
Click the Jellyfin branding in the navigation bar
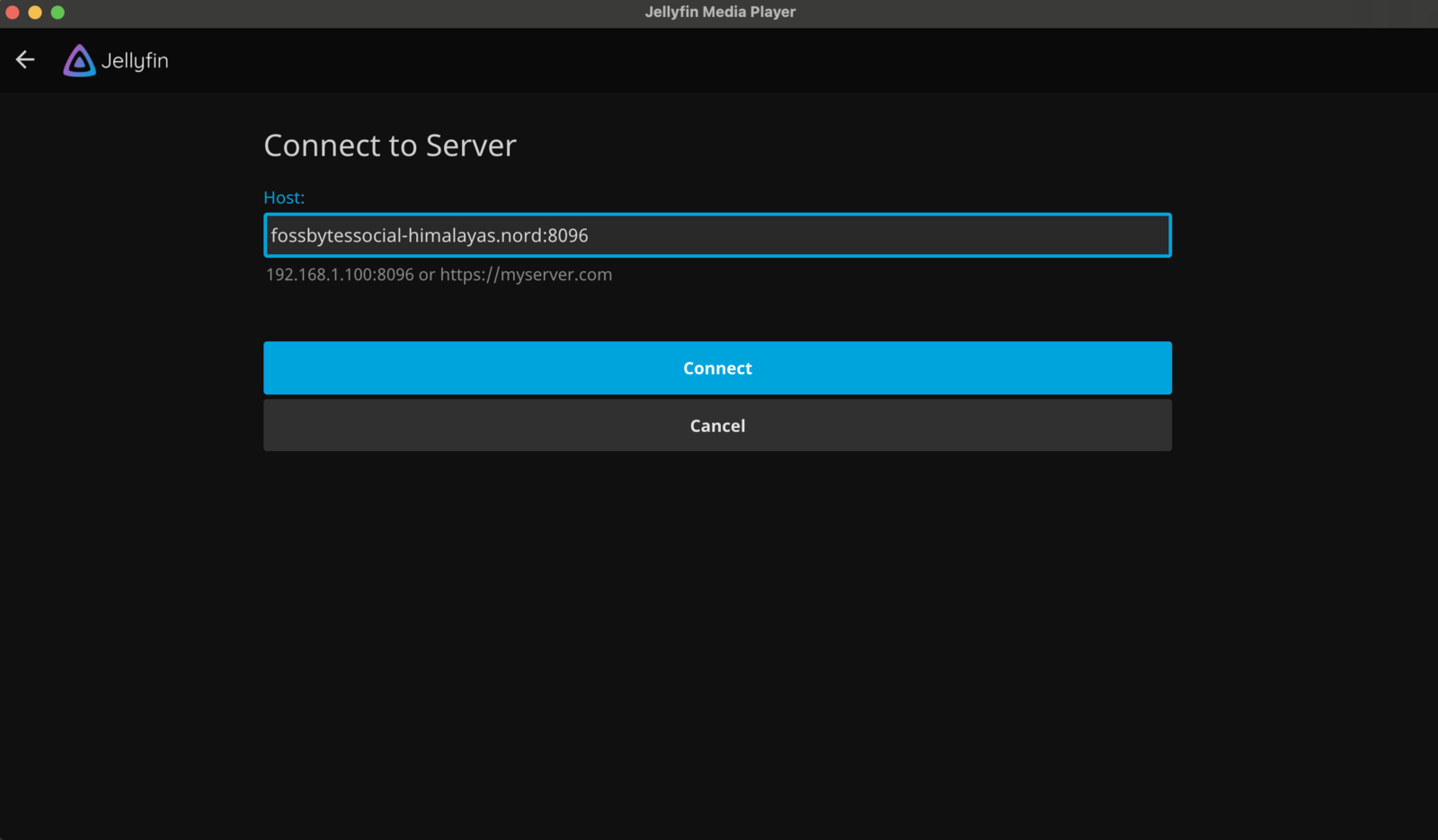(x=115, y=60)
